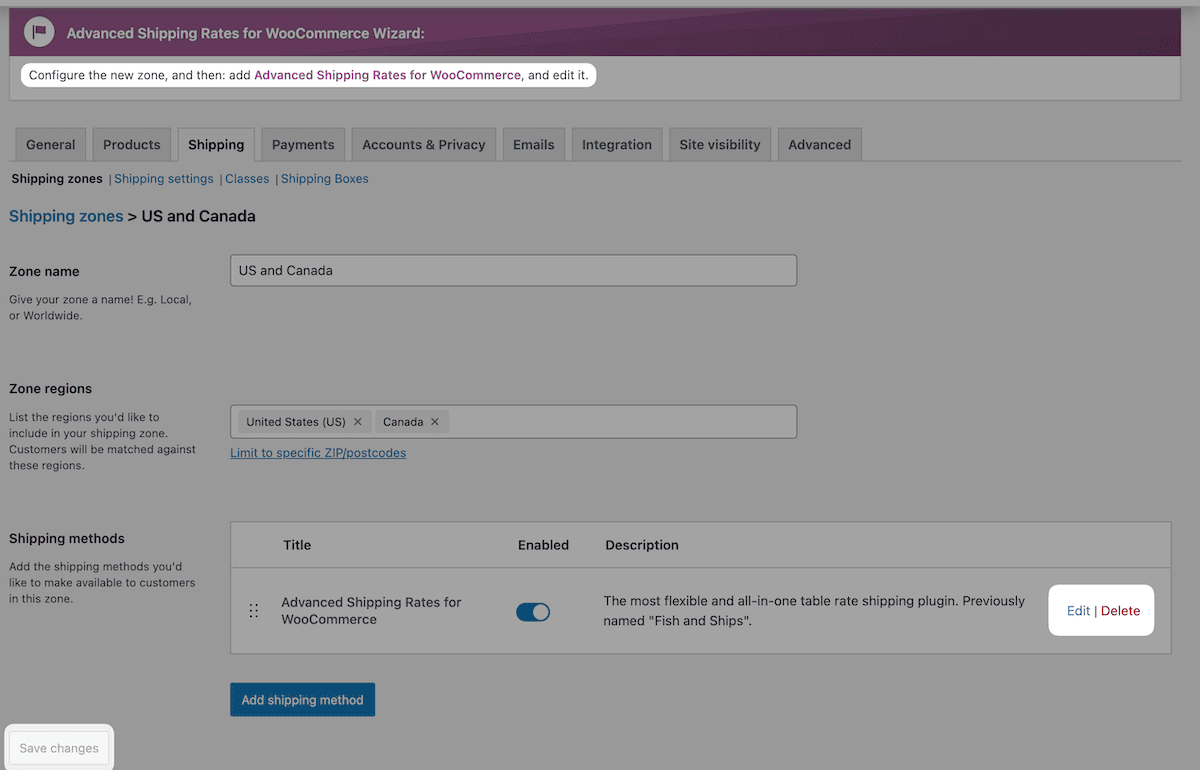This screenshot has height=770, width=1200.
Task: Switch to the Payments tab
Action: point(303,144)
